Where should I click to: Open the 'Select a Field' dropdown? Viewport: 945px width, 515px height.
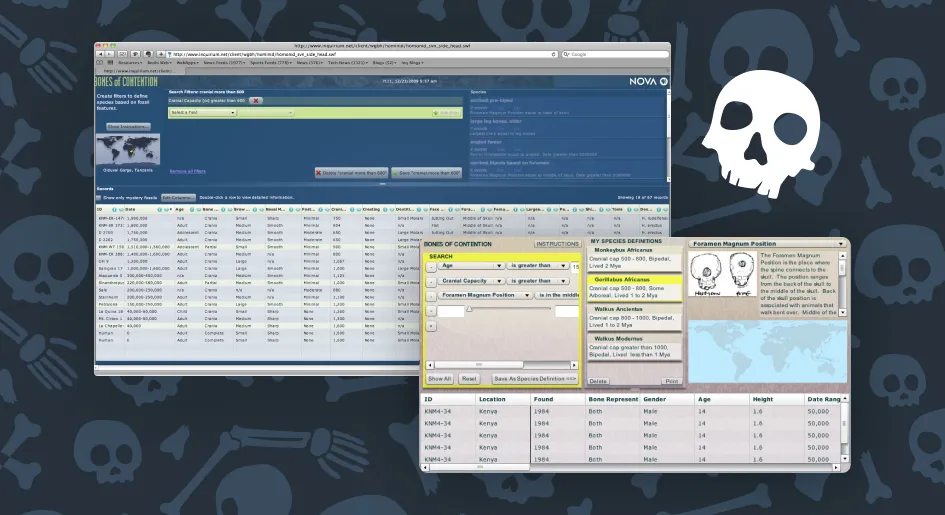click(202, 113)
